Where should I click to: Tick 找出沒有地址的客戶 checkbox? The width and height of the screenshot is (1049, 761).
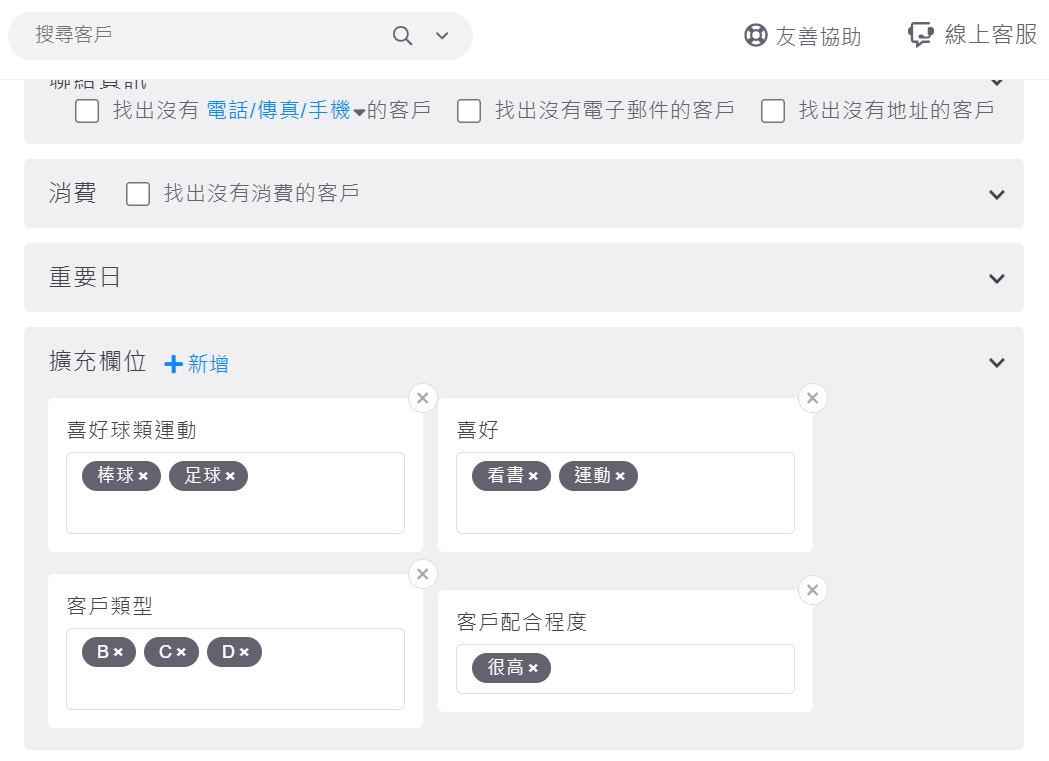pos(773,111)
